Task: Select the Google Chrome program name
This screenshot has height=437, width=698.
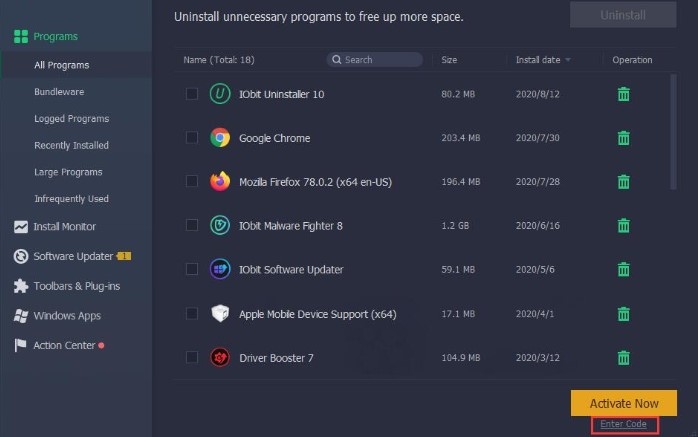Action: pyautogui.click(x=275, y=138)
